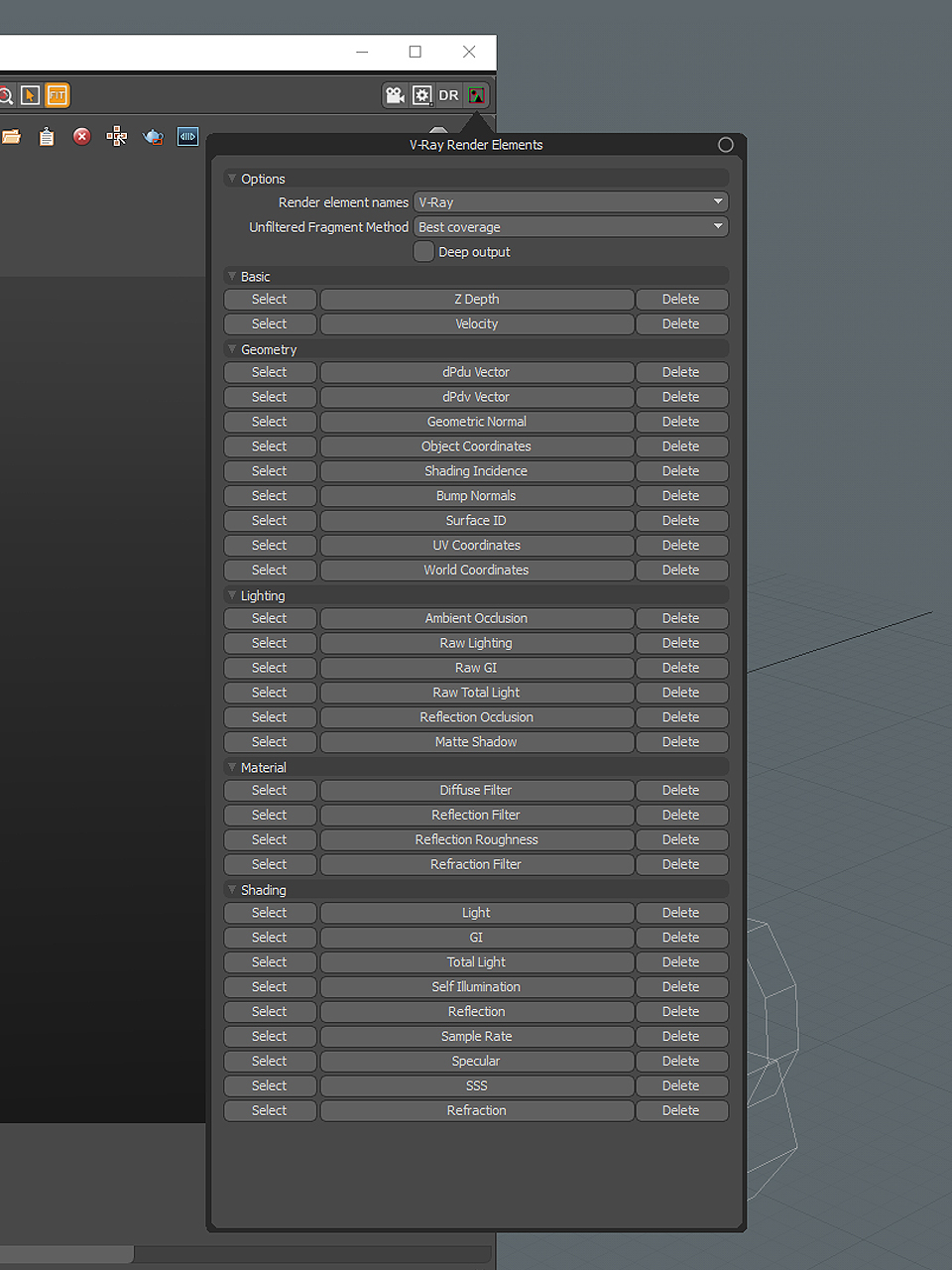Click the Raw GI element button

pos(477,668)
